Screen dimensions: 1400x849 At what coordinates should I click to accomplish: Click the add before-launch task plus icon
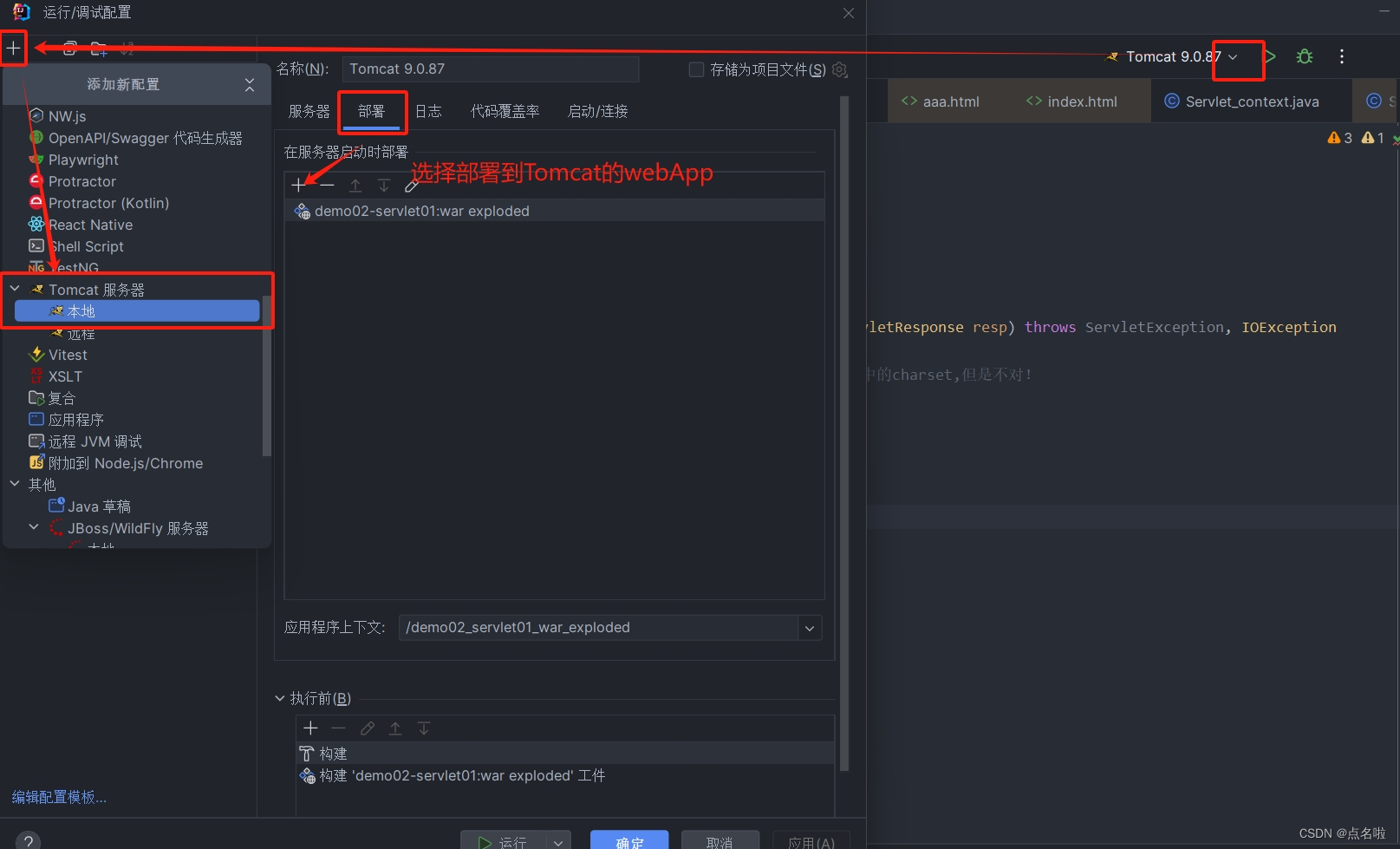(x=310, y=728)
